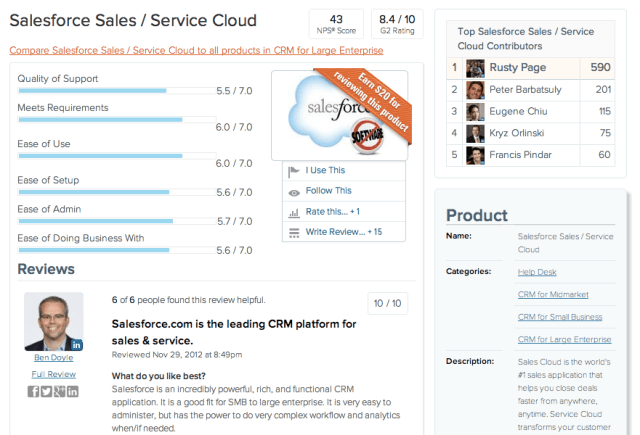Image resolution: width=640 pixels, height=435 pixels.
Task: Click Rusty Page's avatar in top contributors
Action: coord(476,68)
